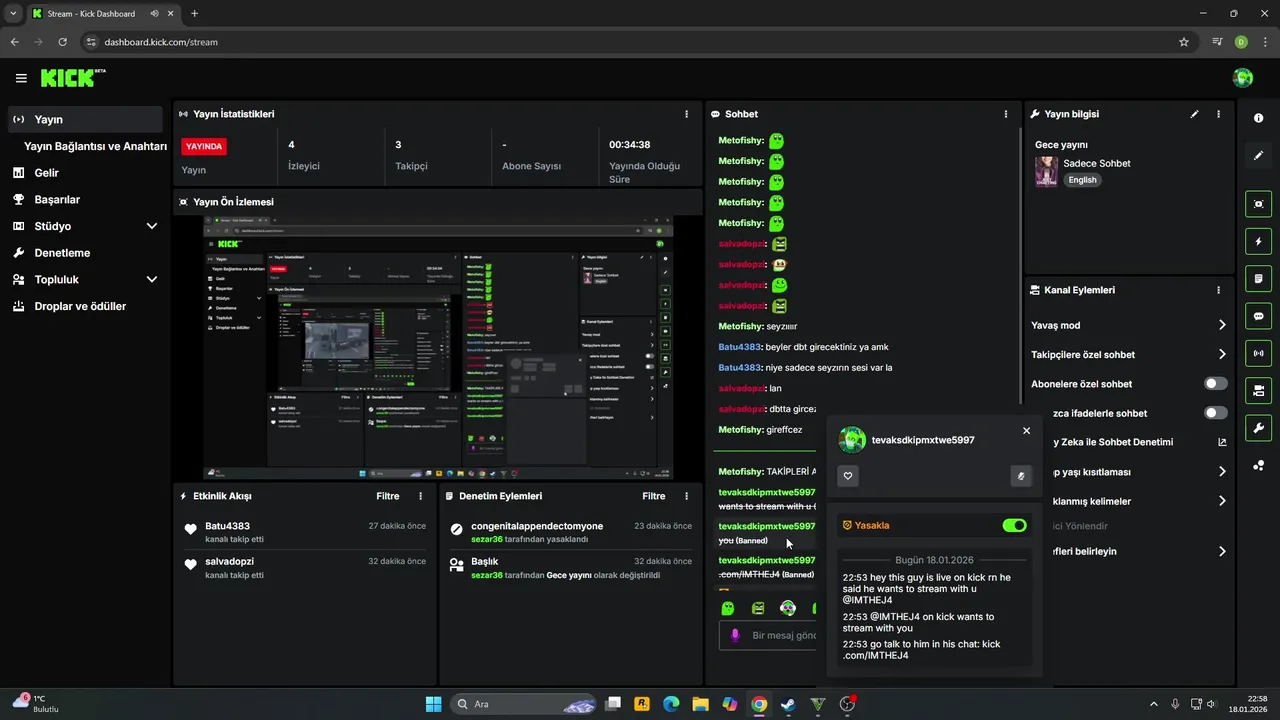Click the chat bubble icon in right sidebar
This screenshot has height=720, width=1280.
pos(1258,316)
